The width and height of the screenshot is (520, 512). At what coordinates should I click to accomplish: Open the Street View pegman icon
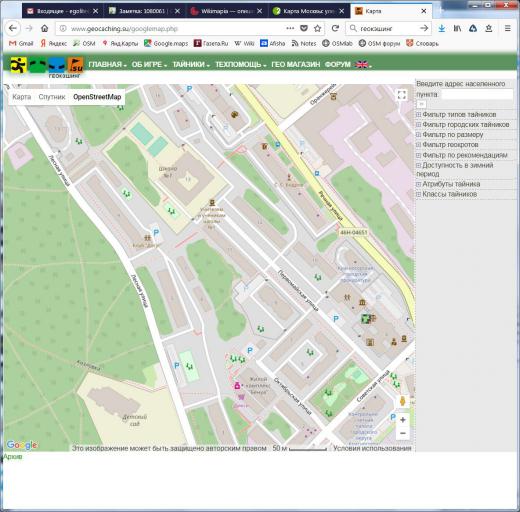[x=403, y=401]
